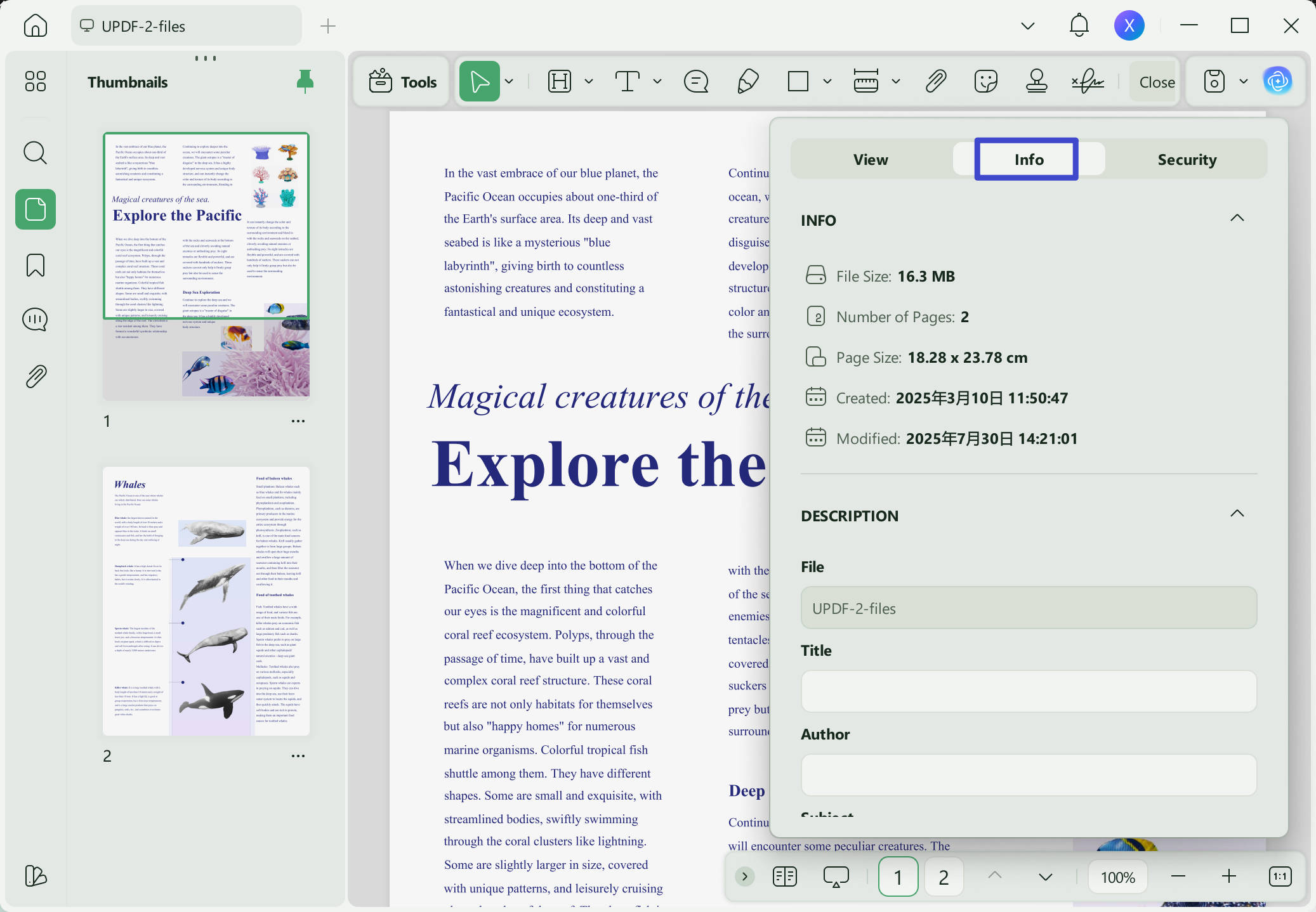The height and width of the screenshot is (912, 1316).
Task: Open the tab list chevron in title bar
Action: pos(1028,26)
